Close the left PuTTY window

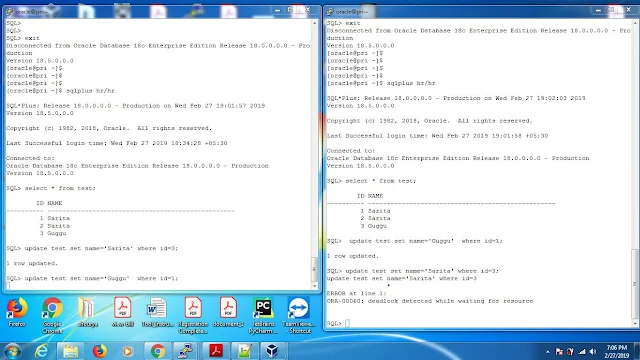(x=307, y=10)
